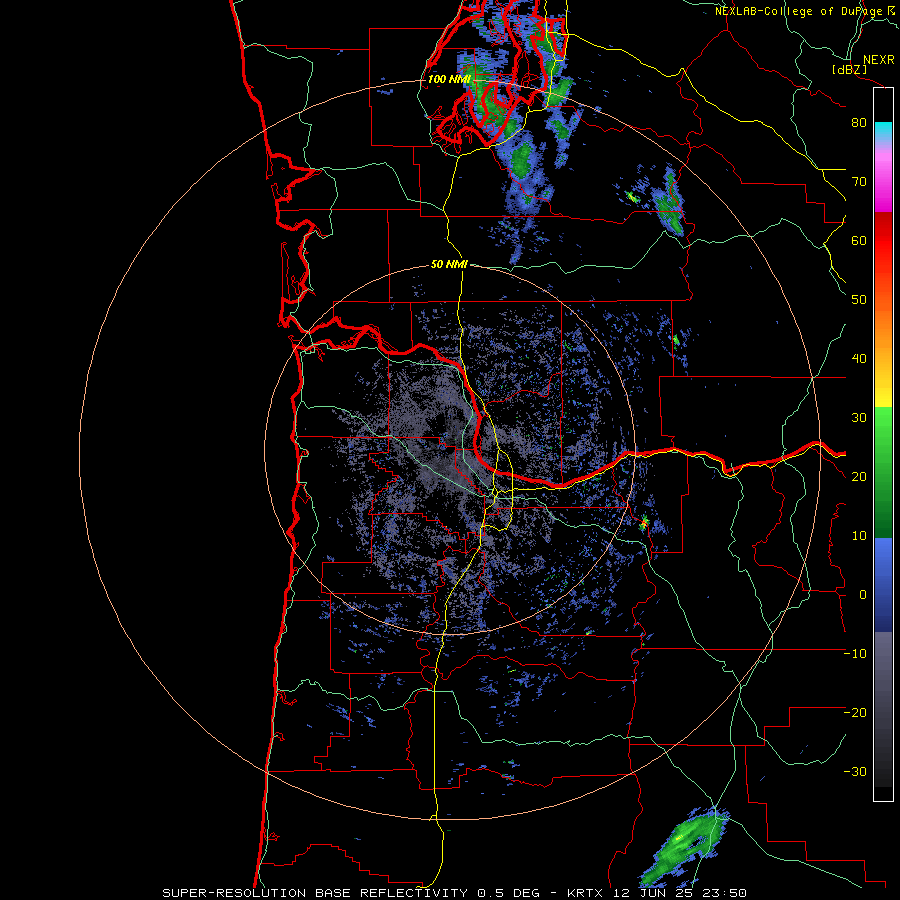This screenshot has height=900, width=900.
Task: Click the -20 value on the dBZ scale
Action: pyautogui.click(x=855, y=713)
